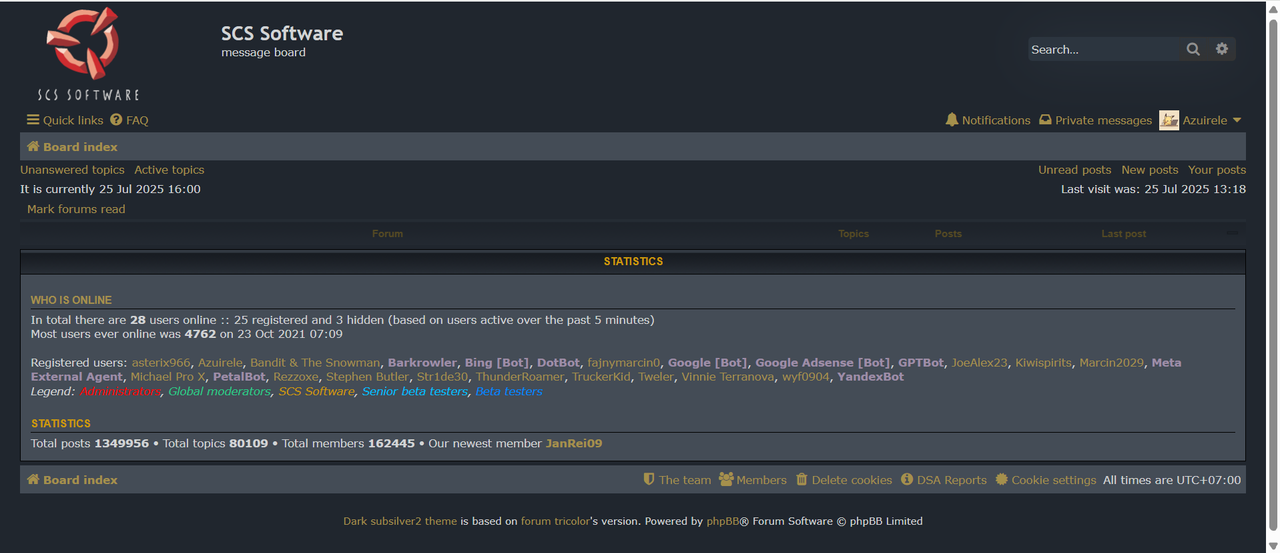This screenshot has width=1280, height=553.
Task: View Your posts
Action: 1217,170
